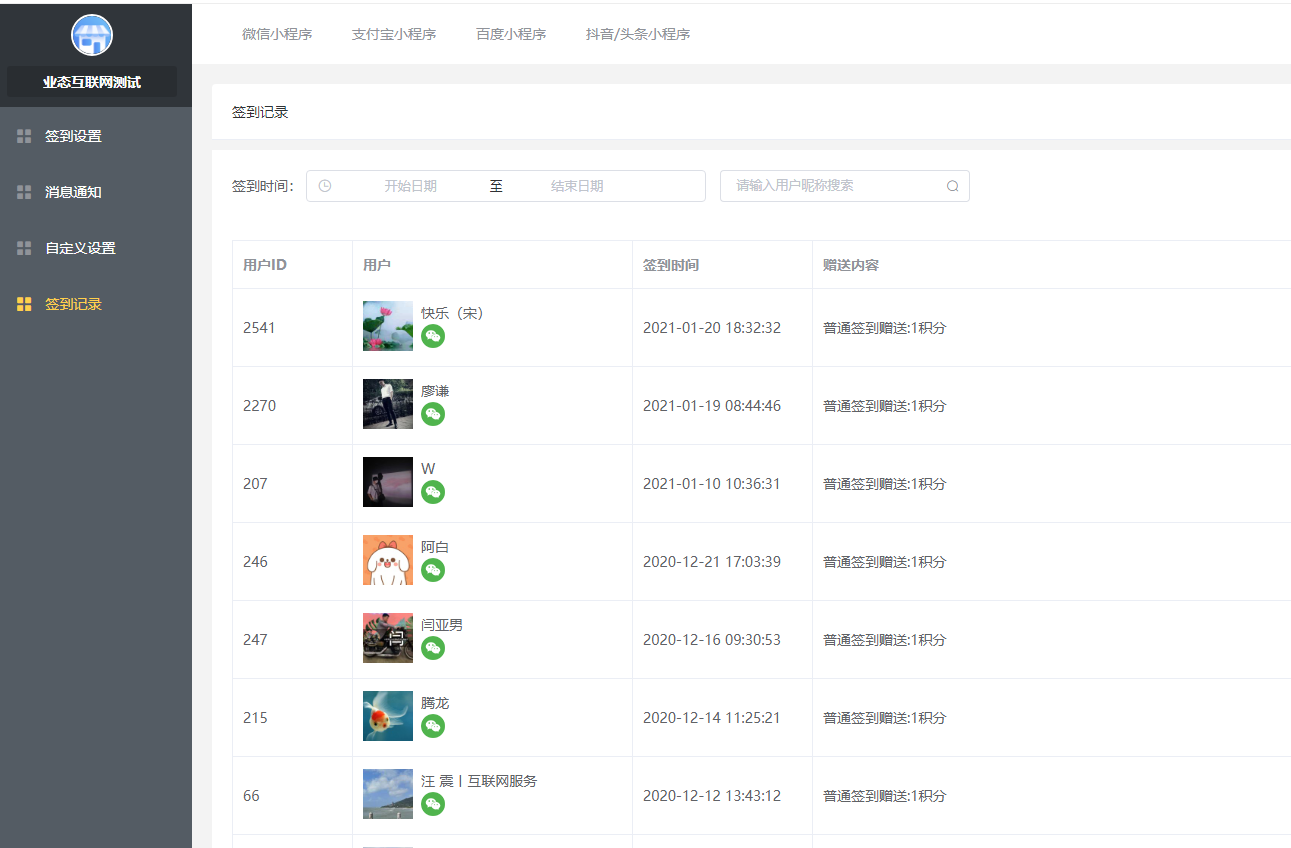This screenshot has width=1291, height=848.
Task: Click the 开始日期 start date field
Action: pyautogui.click(x=410, y=186)
